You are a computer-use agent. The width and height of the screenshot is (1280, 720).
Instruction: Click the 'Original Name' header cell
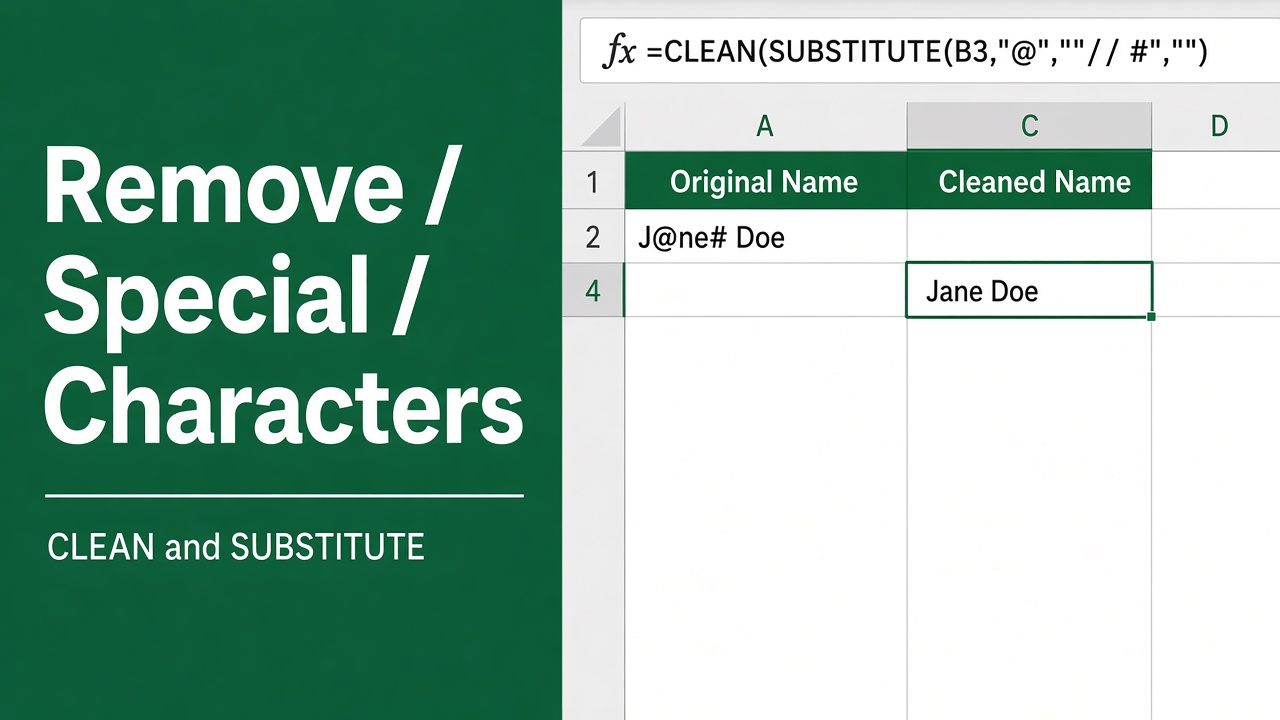click(x=765, y=181)
